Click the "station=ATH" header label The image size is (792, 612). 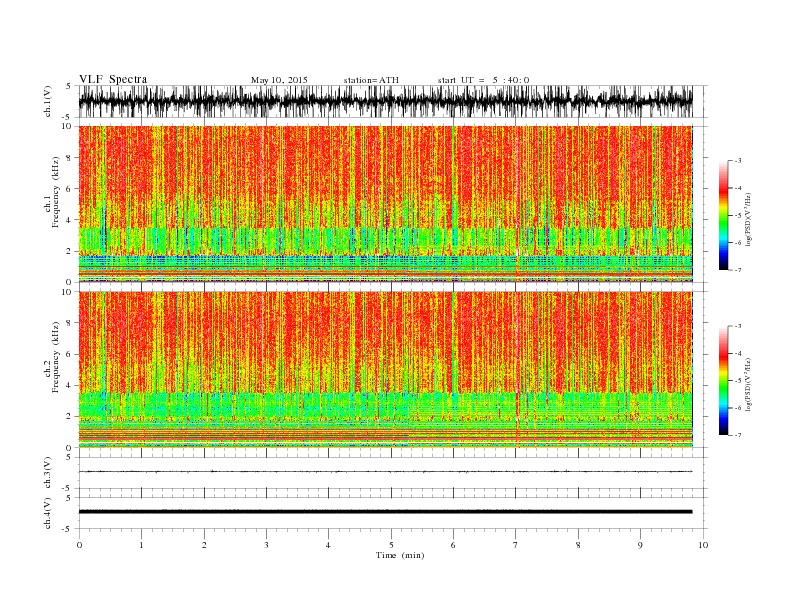(x=371, y=80)
